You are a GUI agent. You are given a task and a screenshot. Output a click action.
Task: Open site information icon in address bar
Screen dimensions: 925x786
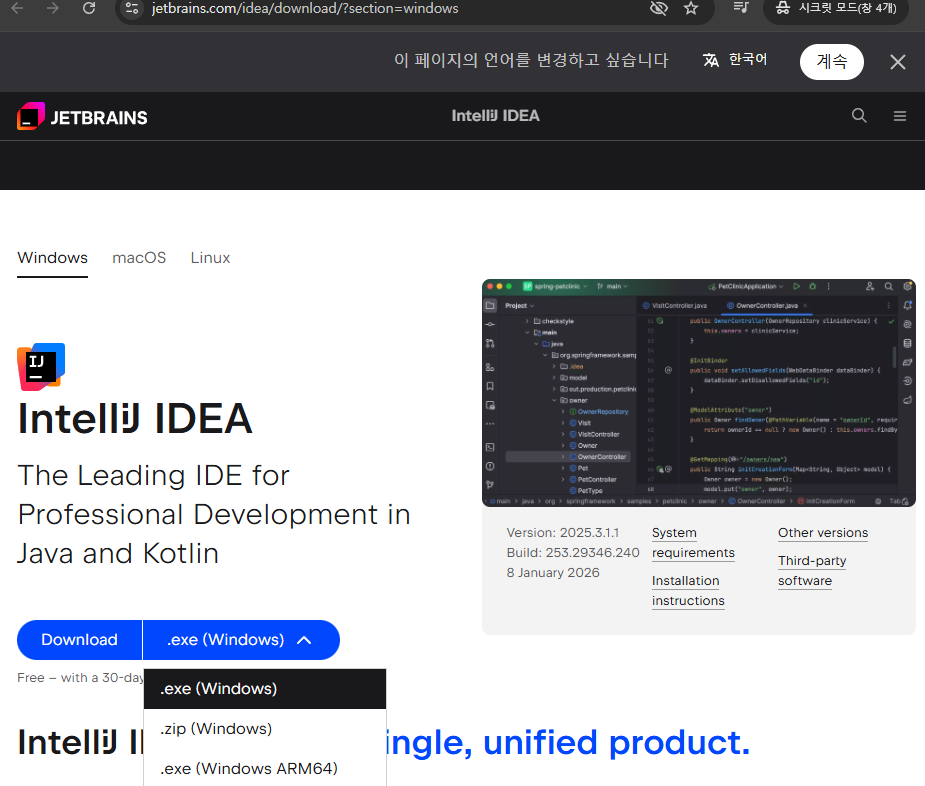(132, 8)
